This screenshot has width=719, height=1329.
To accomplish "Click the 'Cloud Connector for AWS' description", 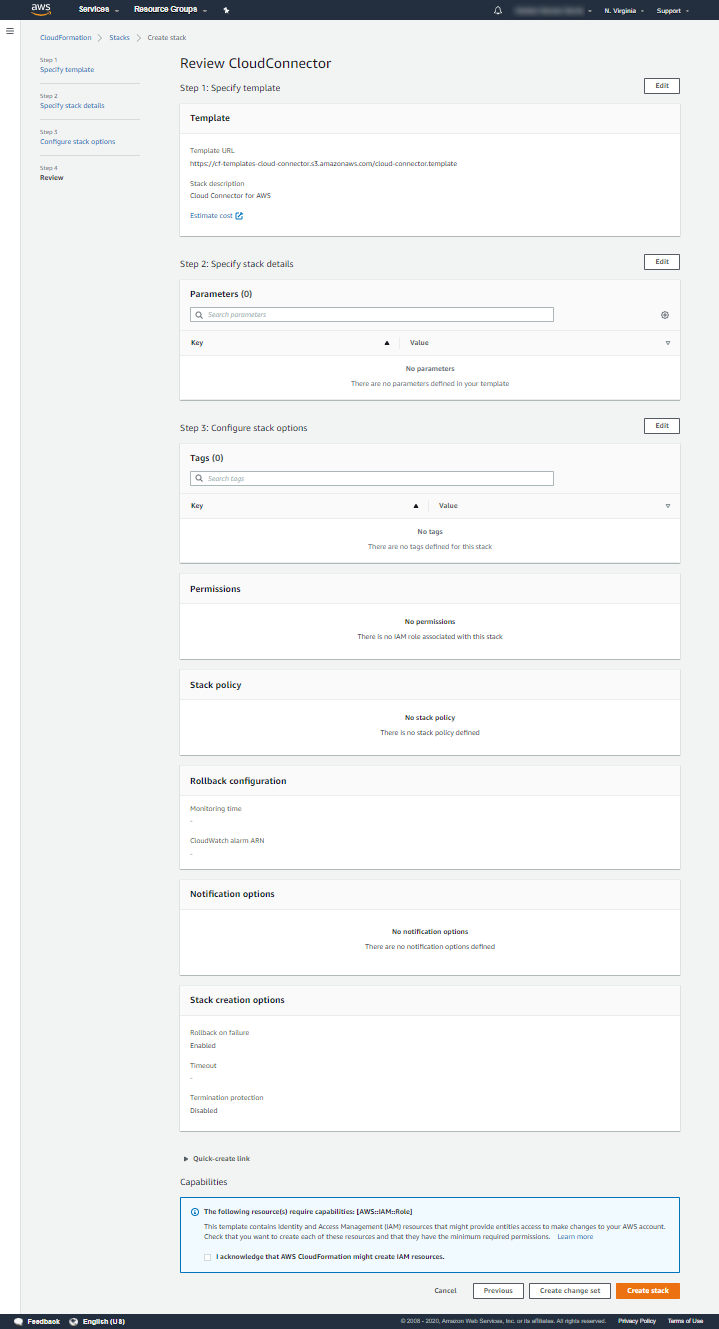I will click(x=230, y=195).
